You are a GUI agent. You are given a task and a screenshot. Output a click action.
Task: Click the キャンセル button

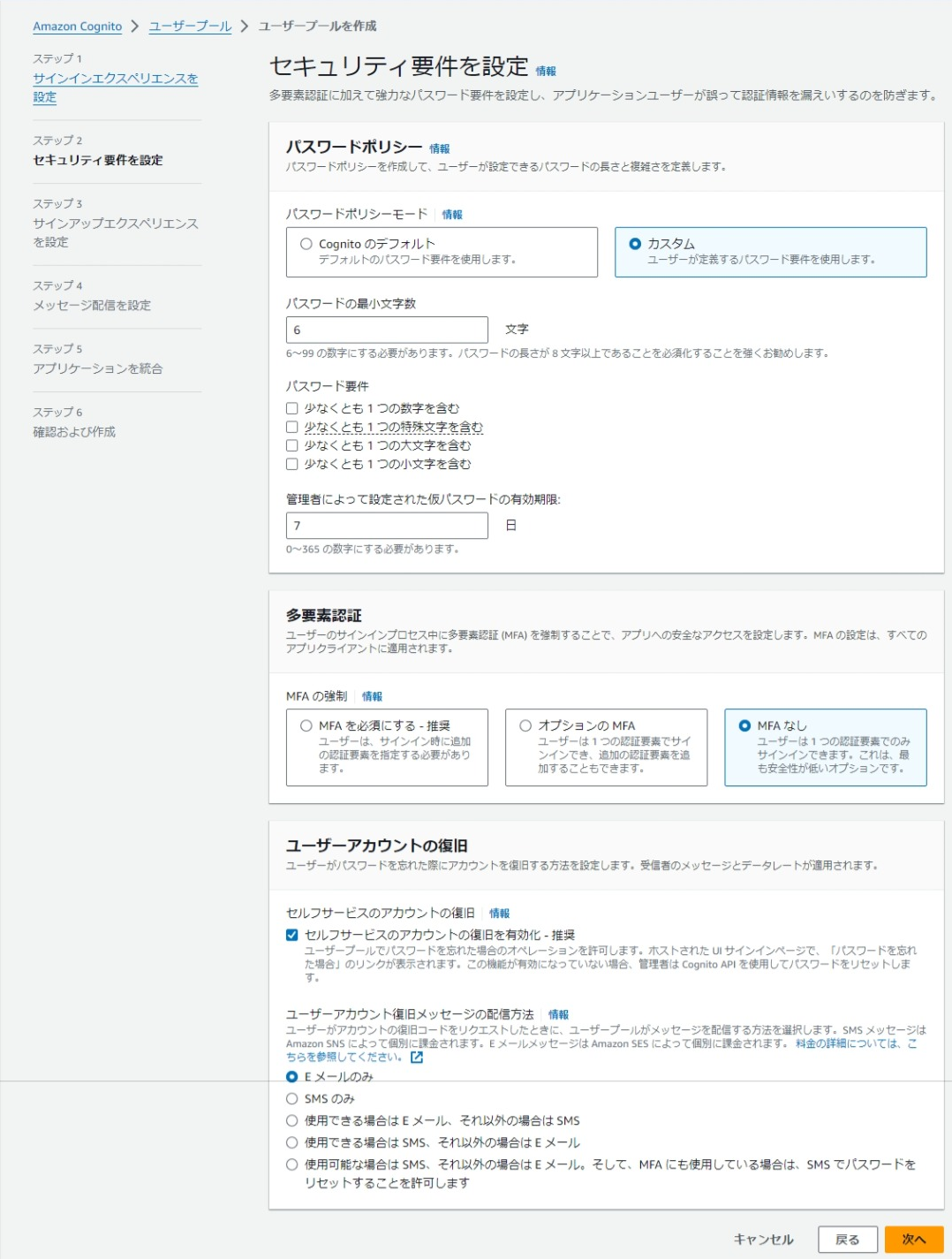(x=764, y=1240)
